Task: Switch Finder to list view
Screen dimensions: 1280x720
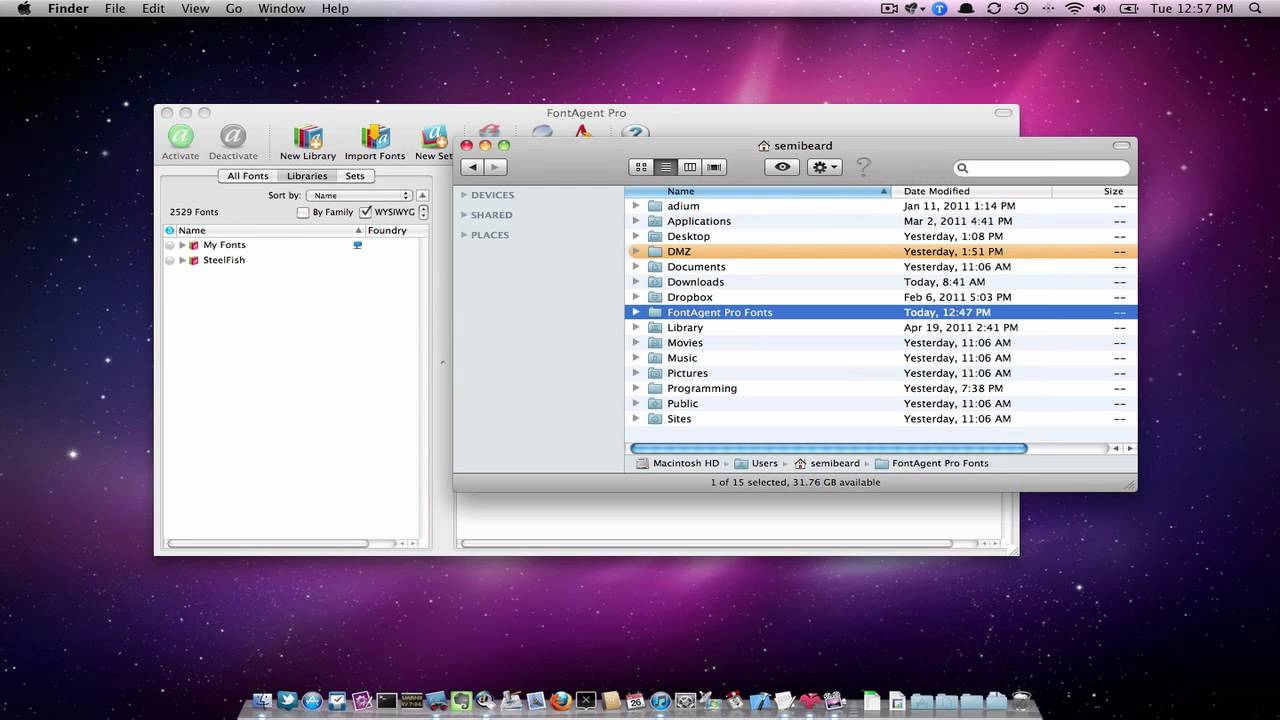Action: click(665, 167)
